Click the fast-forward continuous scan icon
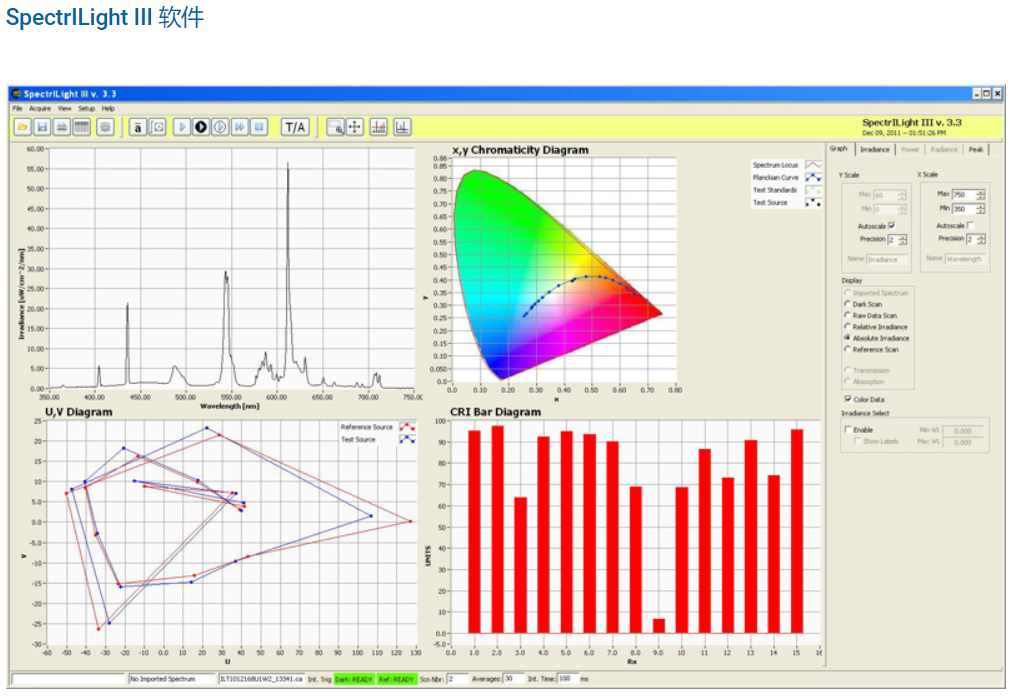Image resolution: width=1022 pixels, height=697 pixels. [x=240, y=127]
